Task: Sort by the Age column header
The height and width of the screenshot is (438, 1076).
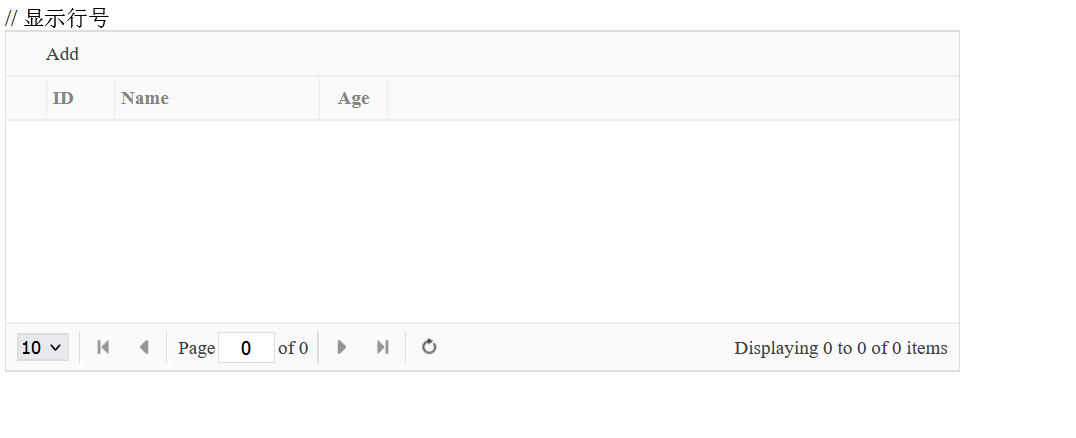Action: click(x=353, y=98)
